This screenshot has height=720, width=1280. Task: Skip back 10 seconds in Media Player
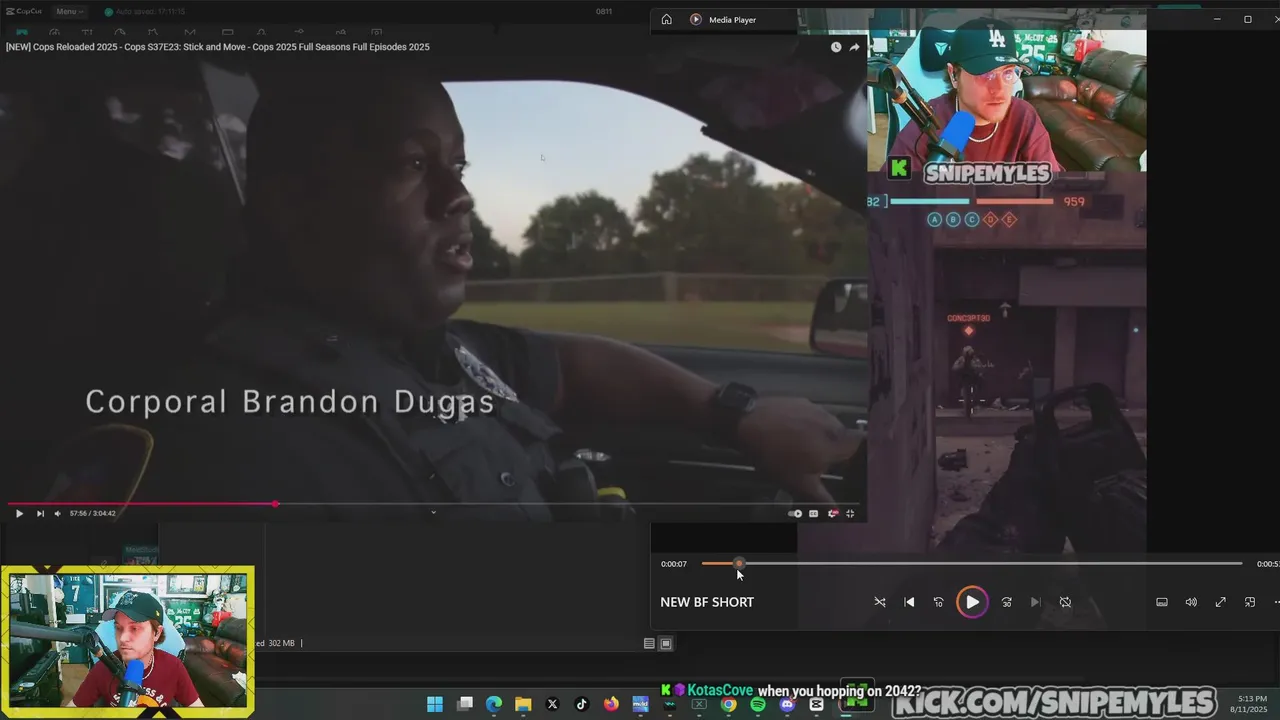click(x=938, y=602)
